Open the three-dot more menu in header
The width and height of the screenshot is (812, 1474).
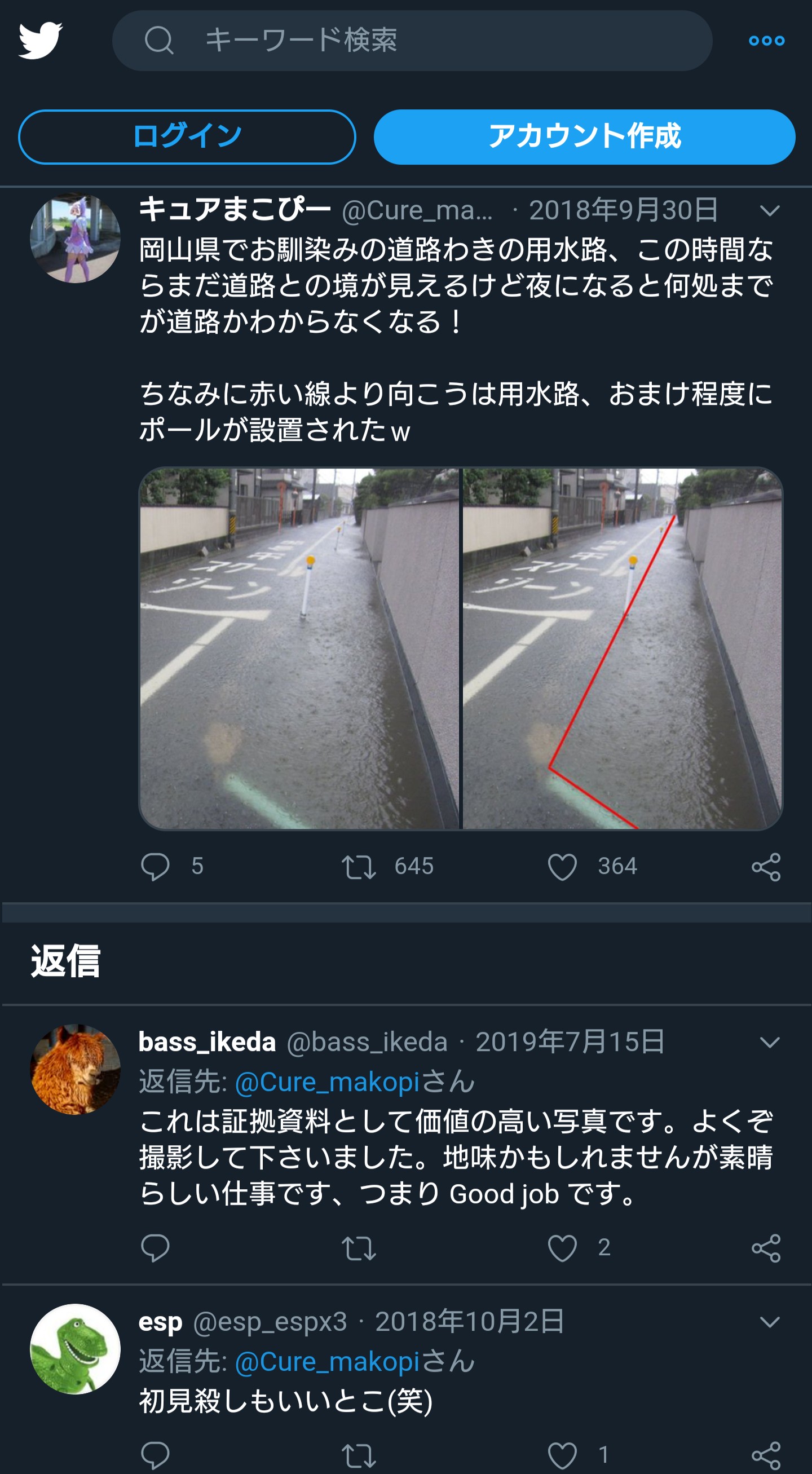[766, 41]
